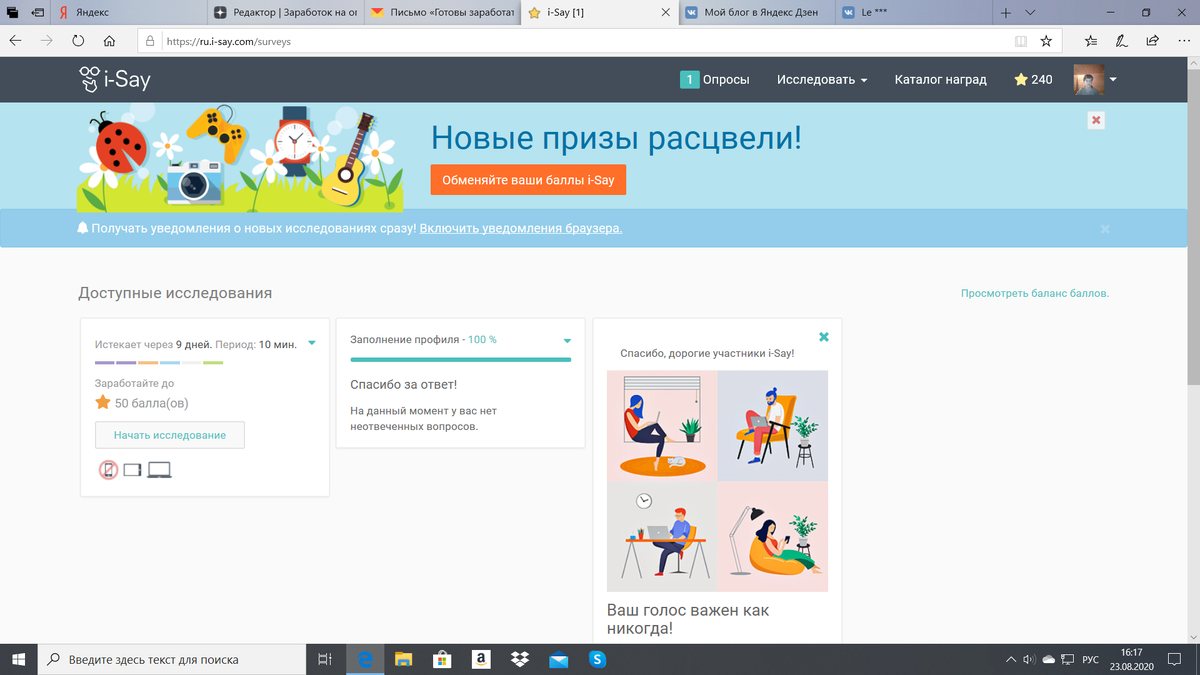The width and height of the screenshot is (1200, 675).
Task: Open Dropbox from the taskbar
Action: coord(519,659)
